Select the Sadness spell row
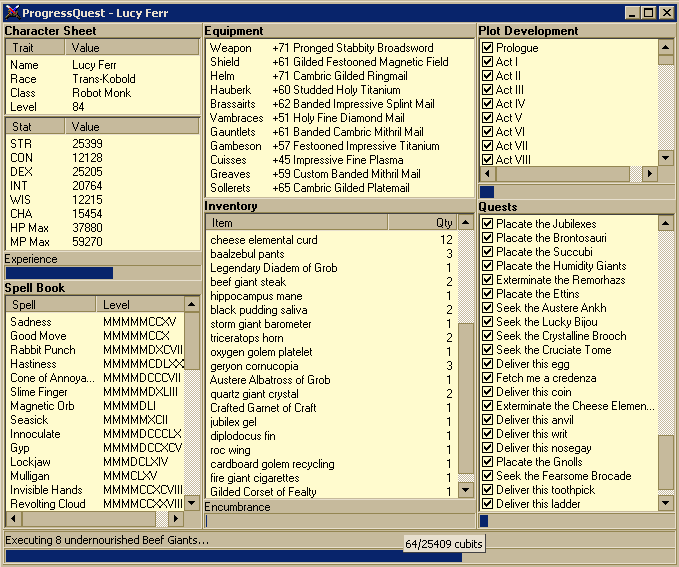Image resolution: width=679 pixels, height=567 pixels. point(95,322)
